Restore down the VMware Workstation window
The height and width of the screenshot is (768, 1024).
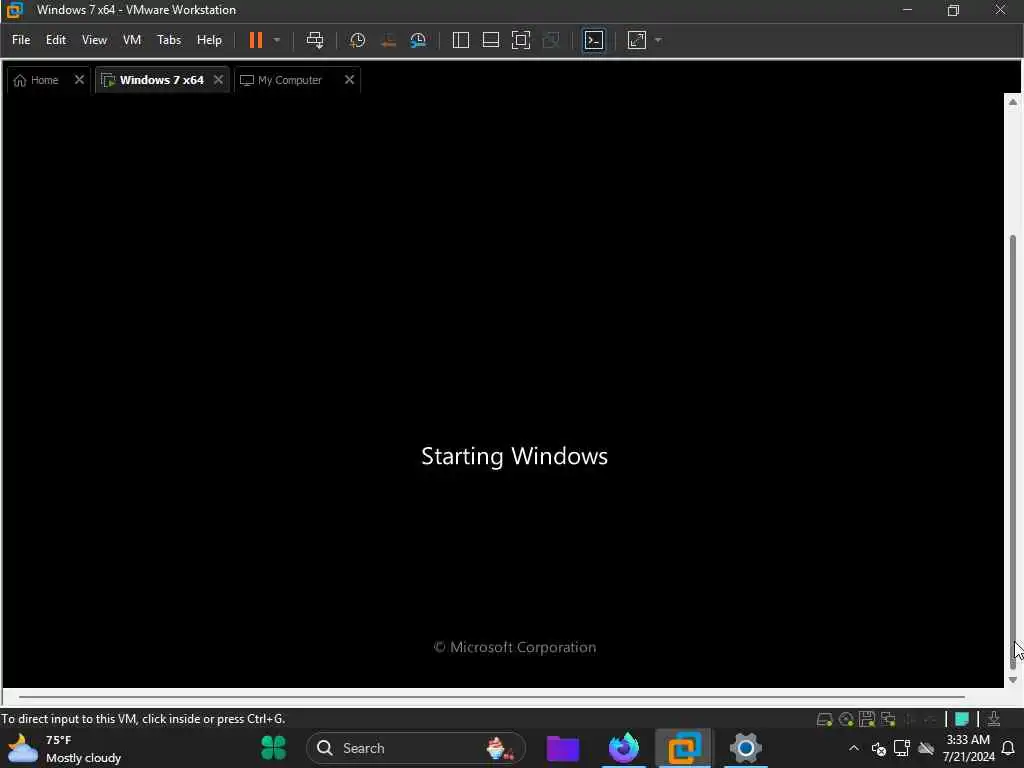click(953, 10)
